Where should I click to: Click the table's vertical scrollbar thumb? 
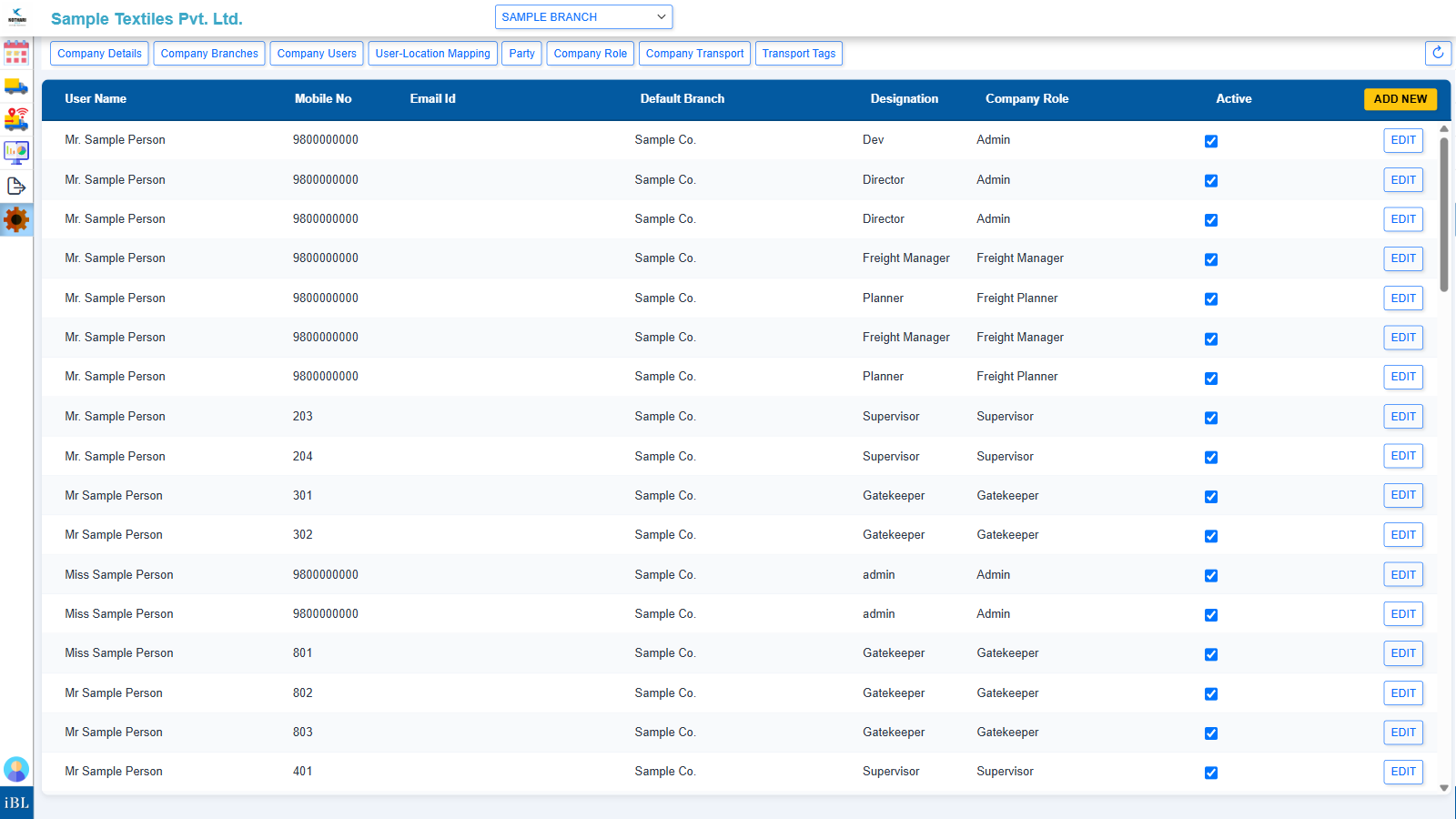click(1444, 214)
